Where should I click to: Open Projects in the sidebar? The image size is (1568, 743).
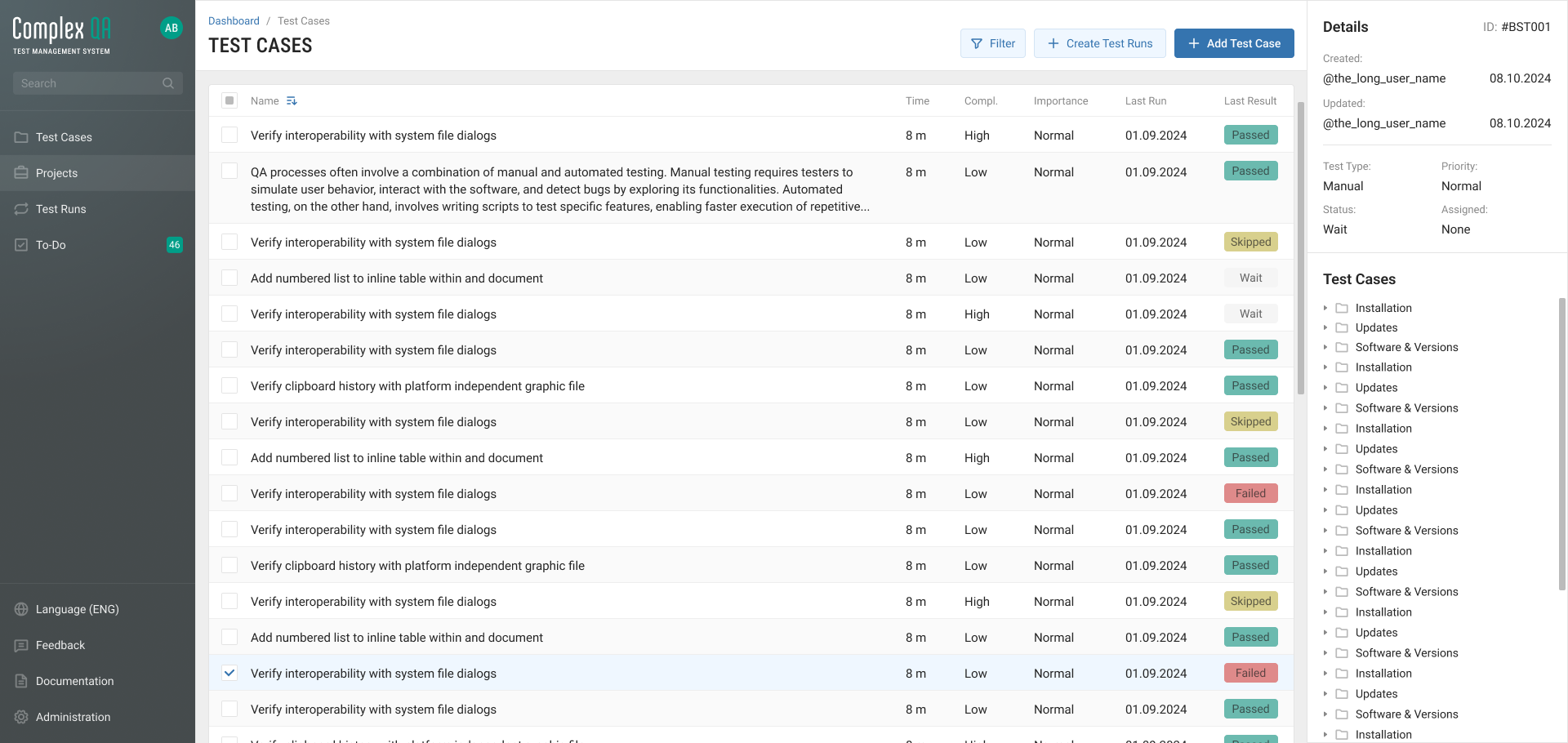click(x=56, y=173)
